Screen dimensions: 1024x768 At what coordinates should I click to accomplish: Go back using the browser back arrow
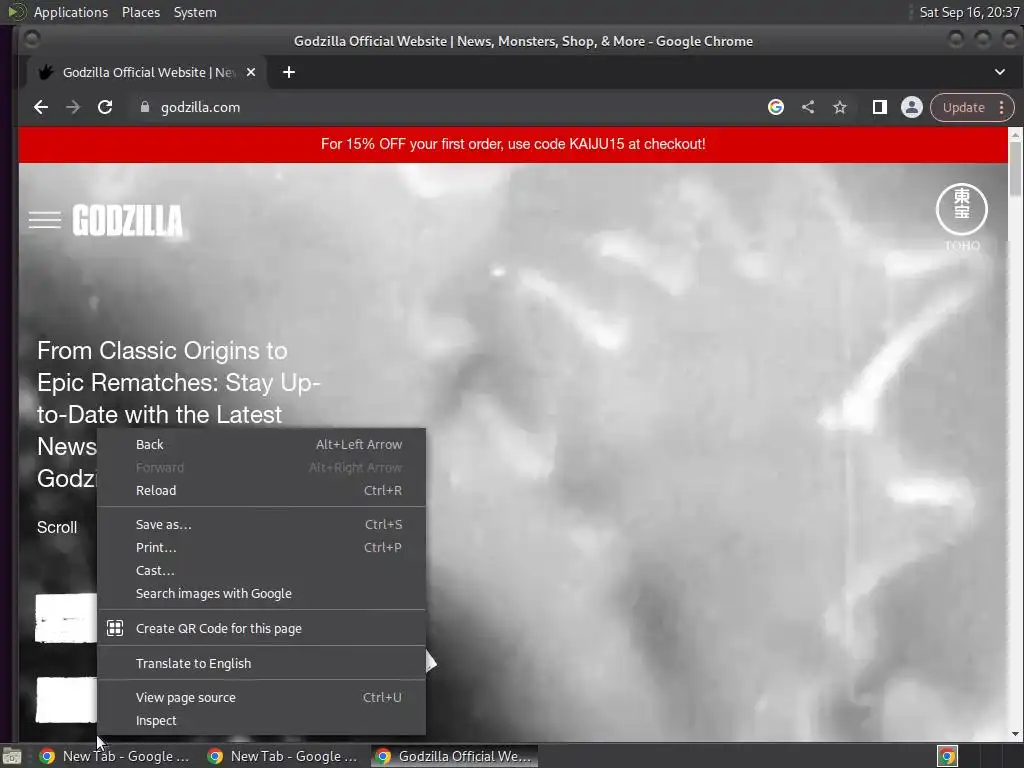point(40,107)
